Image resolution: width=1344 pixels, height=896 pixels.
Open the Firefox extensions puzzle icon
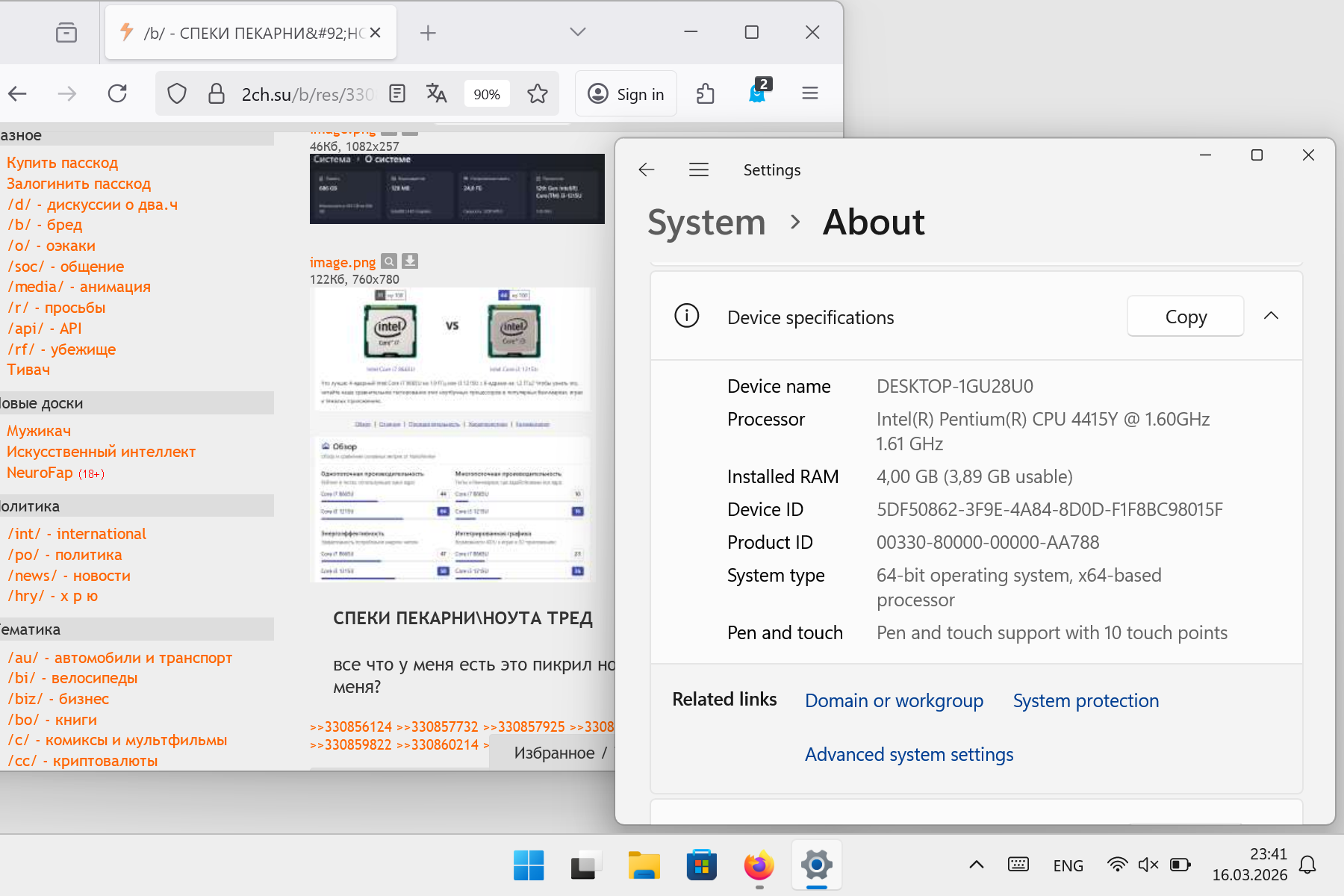[x=705, y=93]
